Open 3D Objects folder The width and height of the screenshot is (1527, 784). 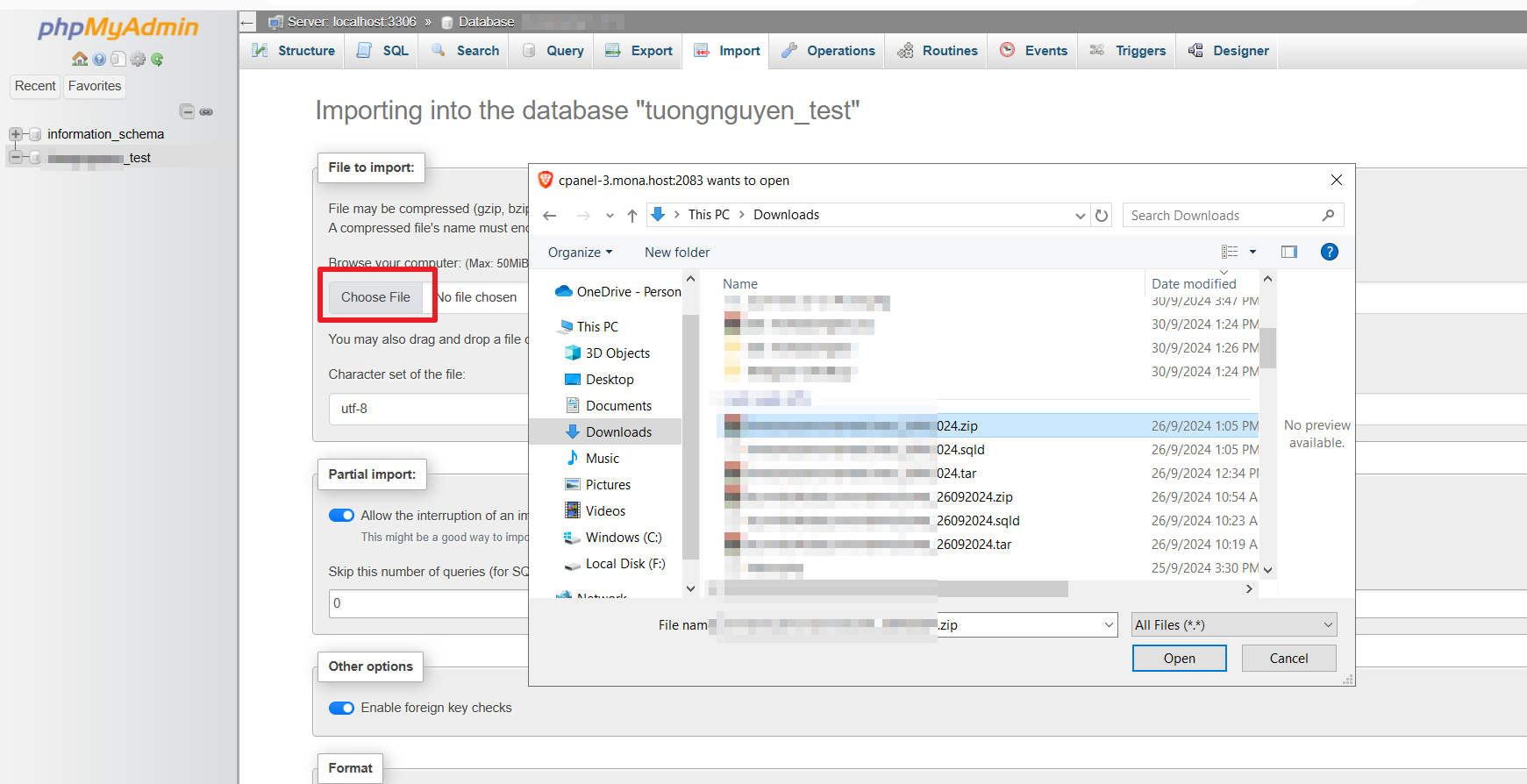607,353
